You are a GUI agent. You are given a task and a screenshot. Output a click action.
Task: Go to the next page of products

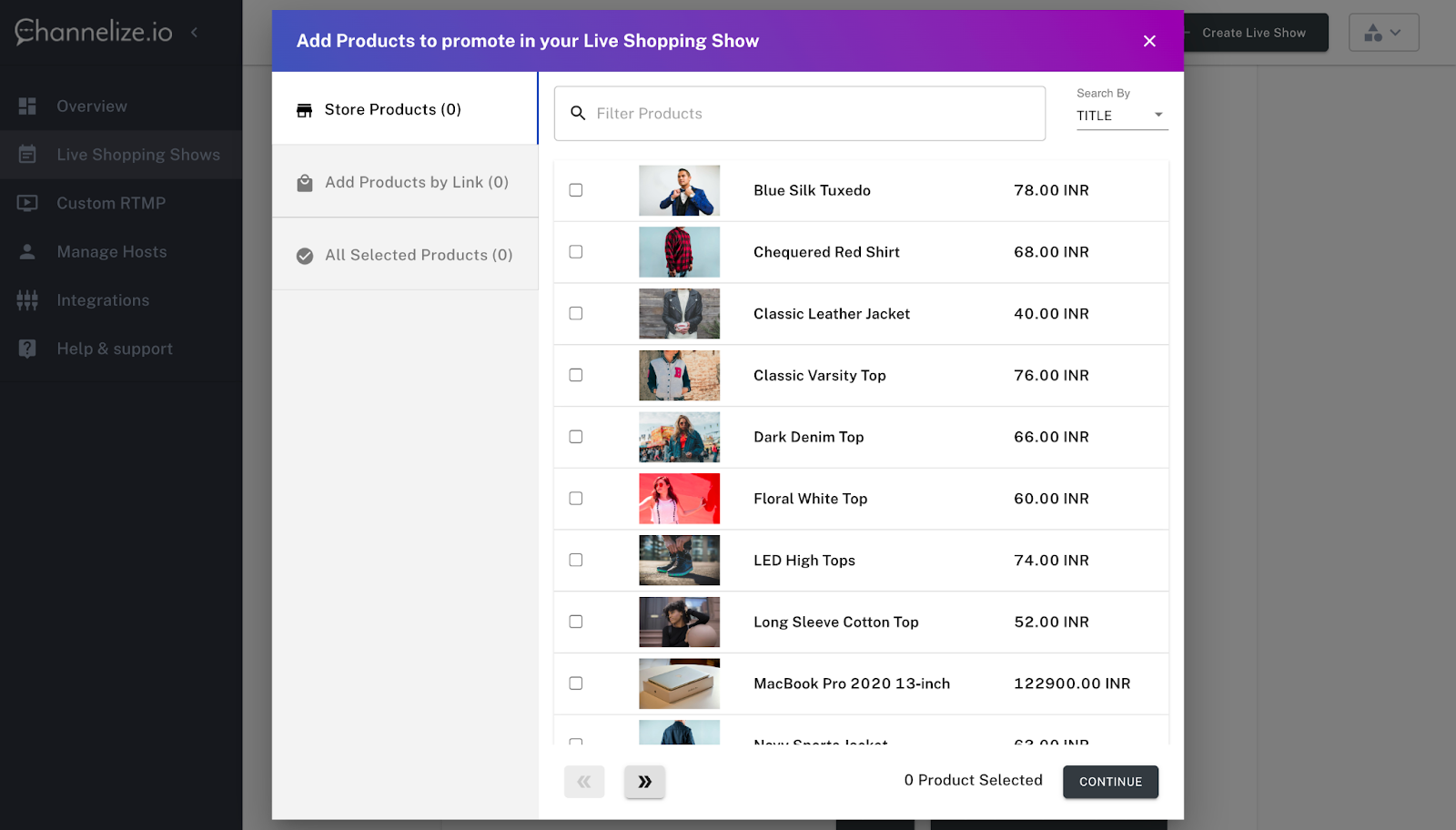(644, 782)
